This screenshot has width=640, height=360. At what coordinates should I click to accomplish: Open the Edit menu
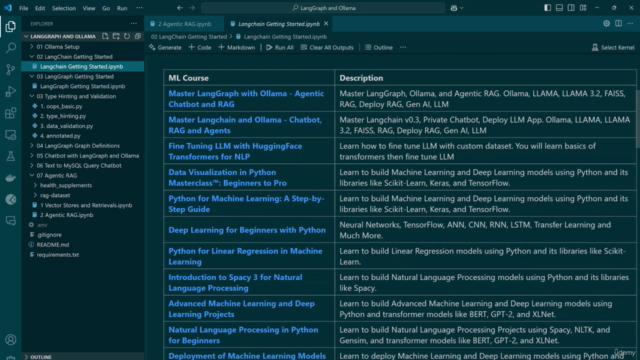tap(40, 8)
